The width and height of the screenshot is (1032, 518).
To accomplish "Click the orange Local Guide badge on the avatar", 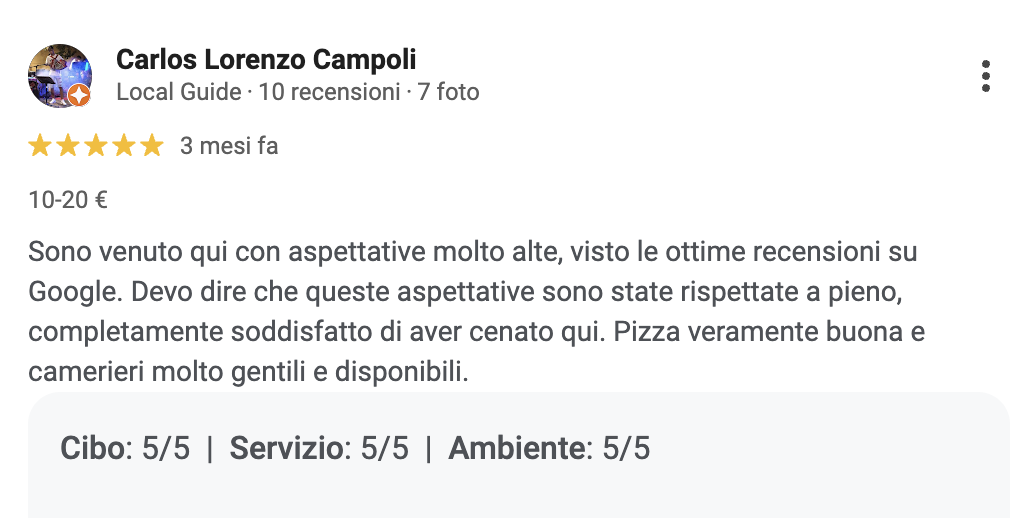I will coord(80,97).
